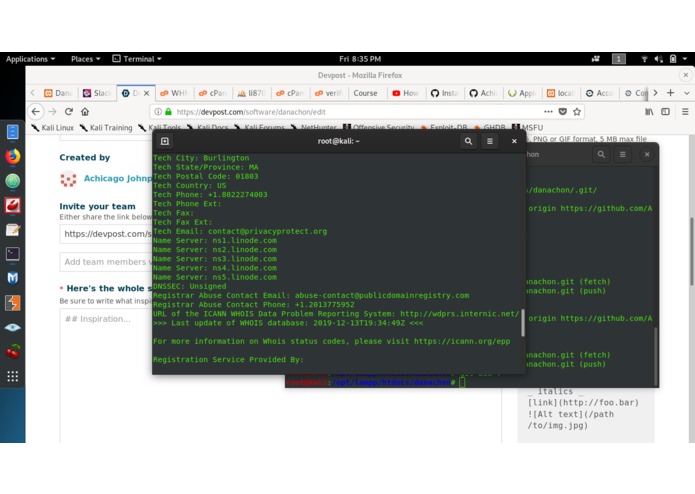Click the http://wdprs.internic.net/ URL in terminal

460,314
